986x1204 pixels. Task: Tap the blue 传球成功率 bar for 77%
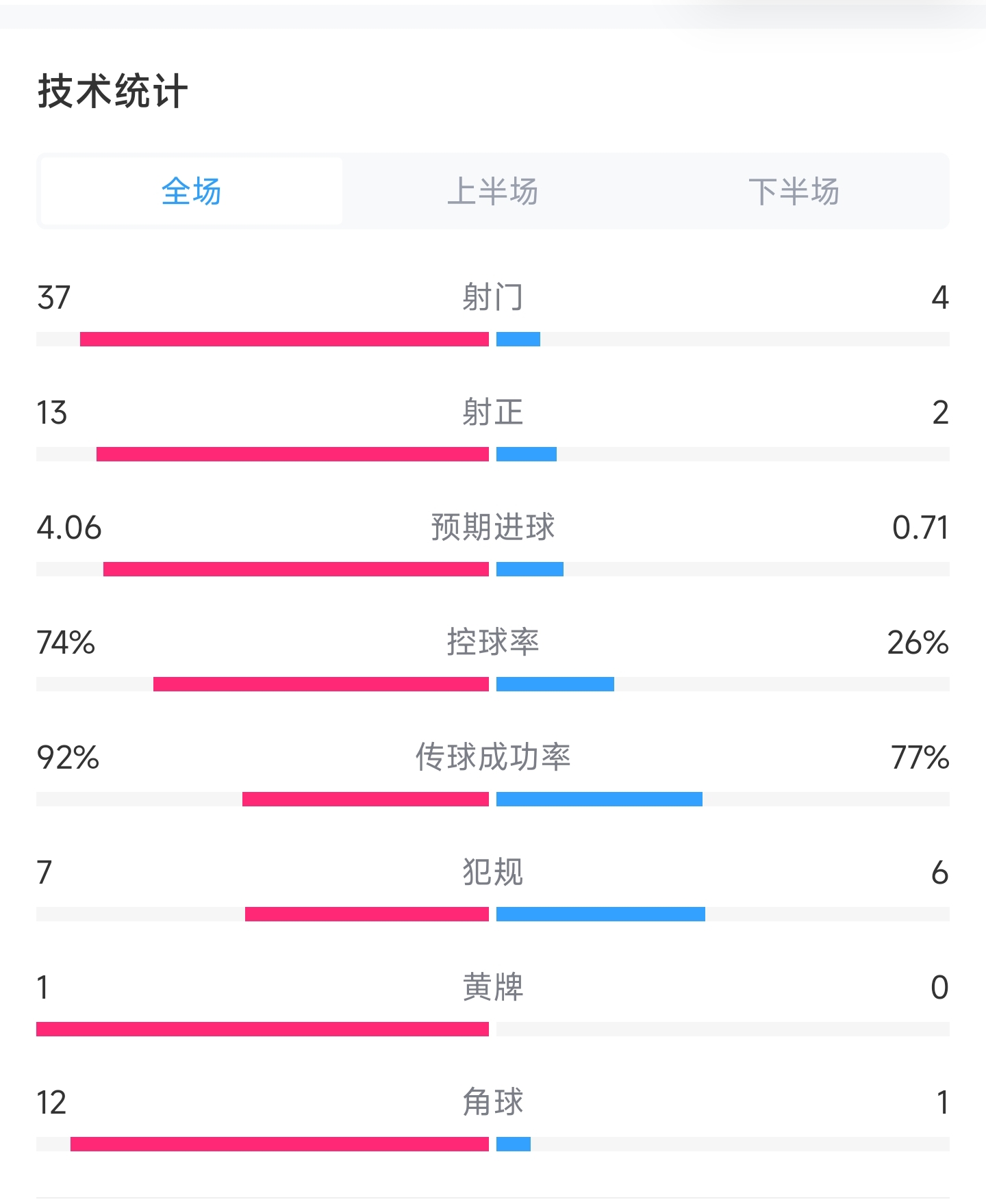599,799
